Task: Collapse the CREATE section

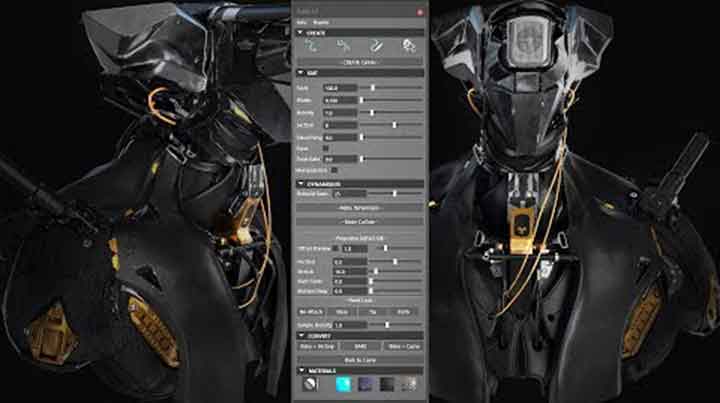Action: pos(301,32)
